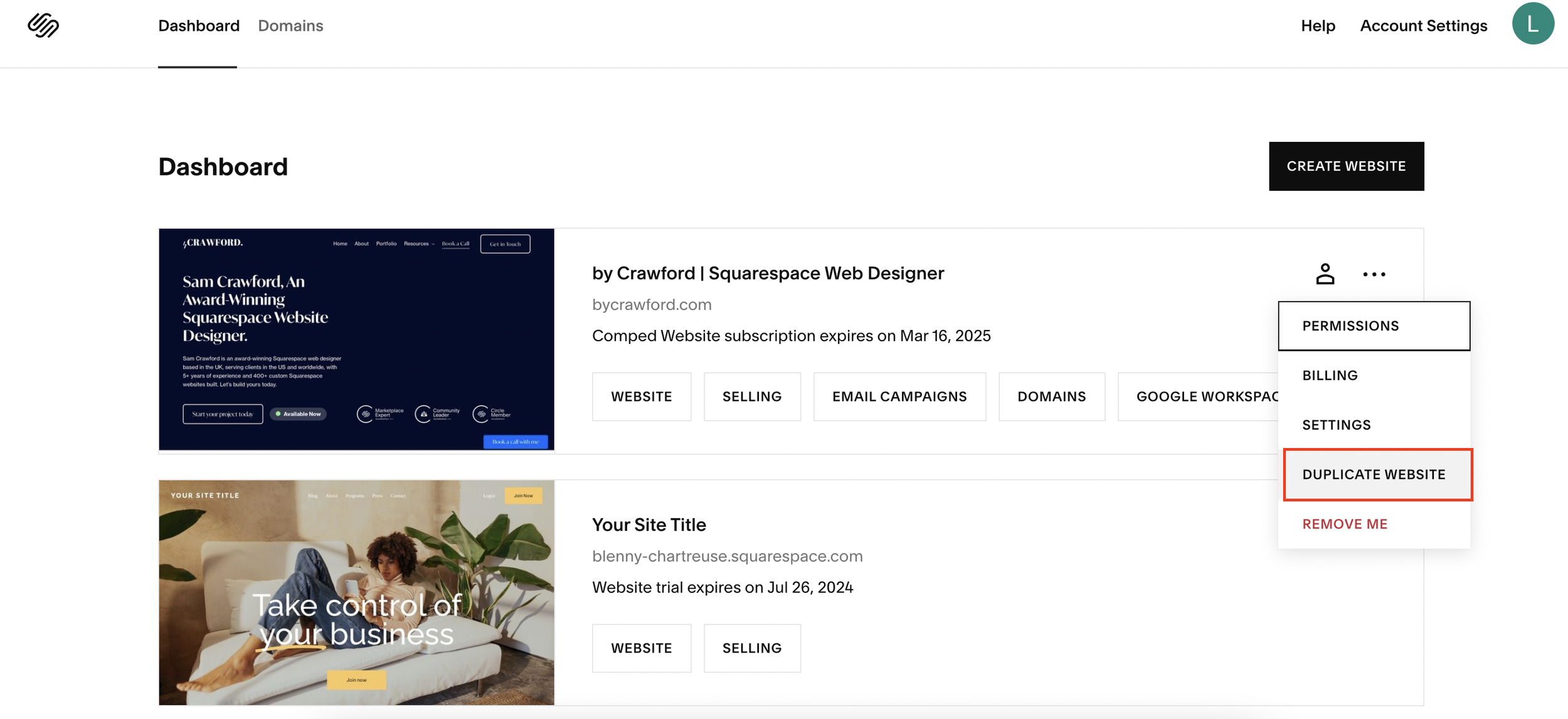Click Website trial expires on Jul 26 text
1568x719 pixels.
pos(722,588)
